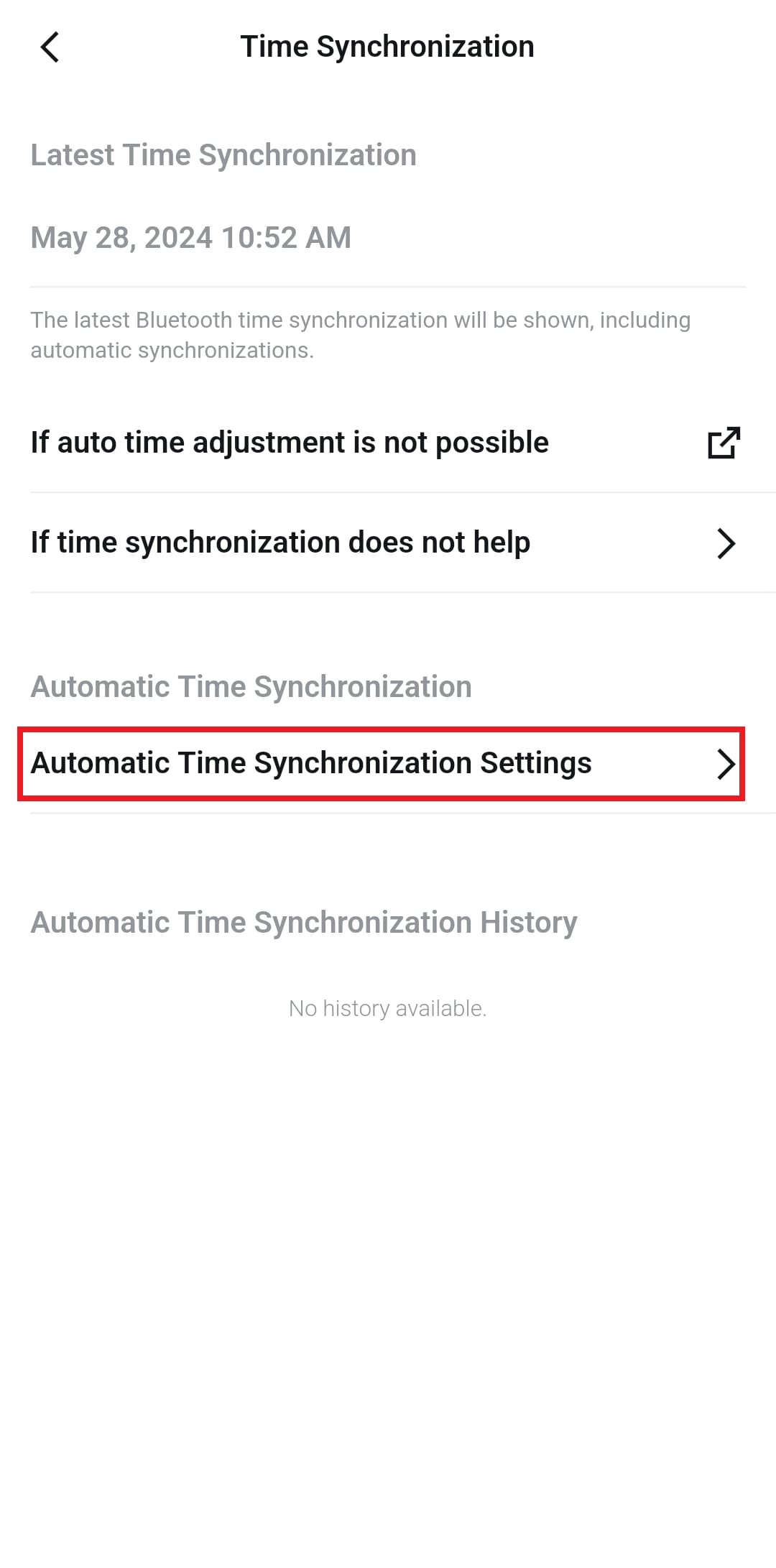Click the word 'Settings' in the highlighted row
Image resolution: width=776 pixels, height=1568 pixels.
pyautogui.click(x=535, y=763)
